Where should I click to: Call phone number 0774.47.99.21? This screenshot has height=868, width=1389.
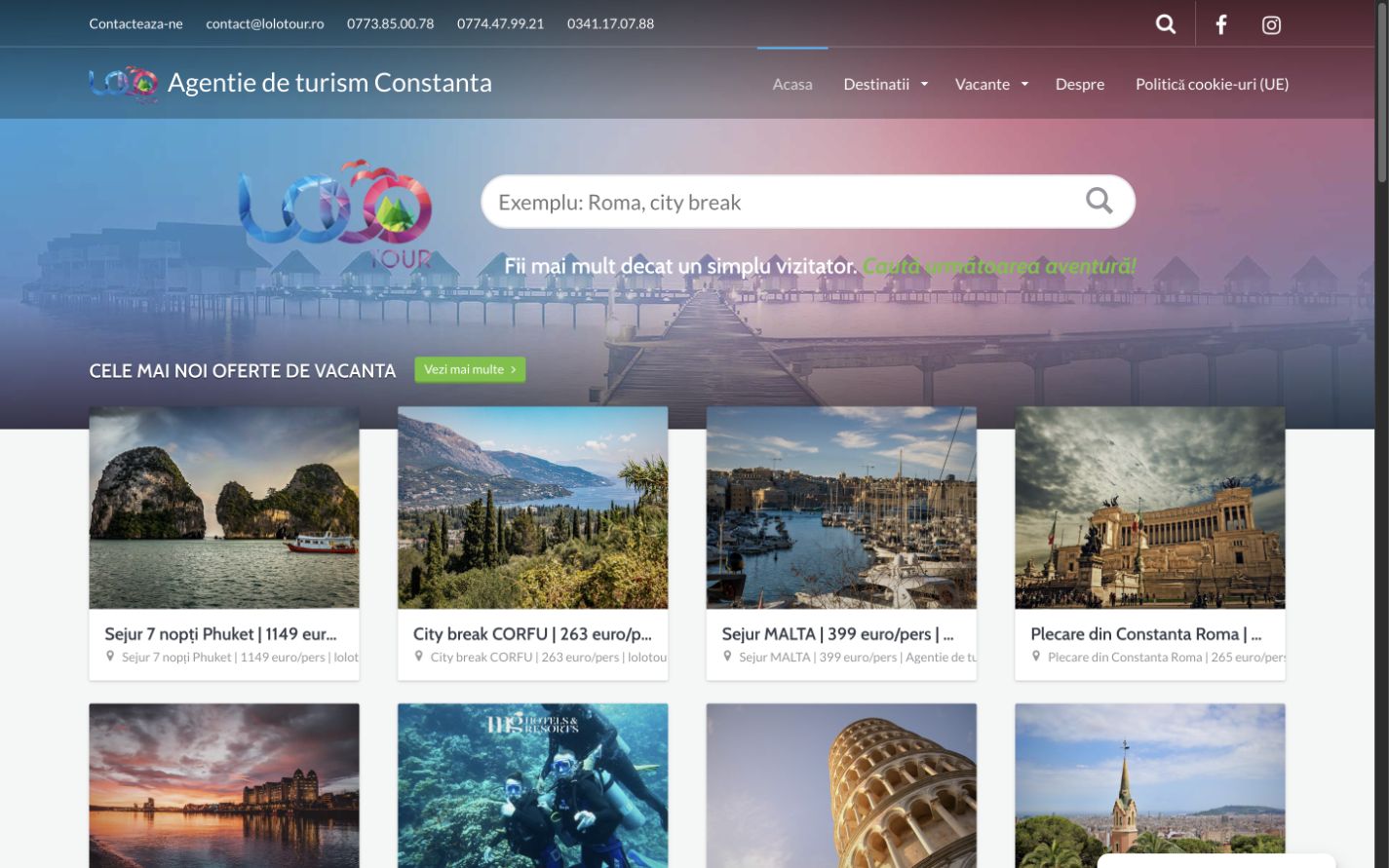coord(500,23)
